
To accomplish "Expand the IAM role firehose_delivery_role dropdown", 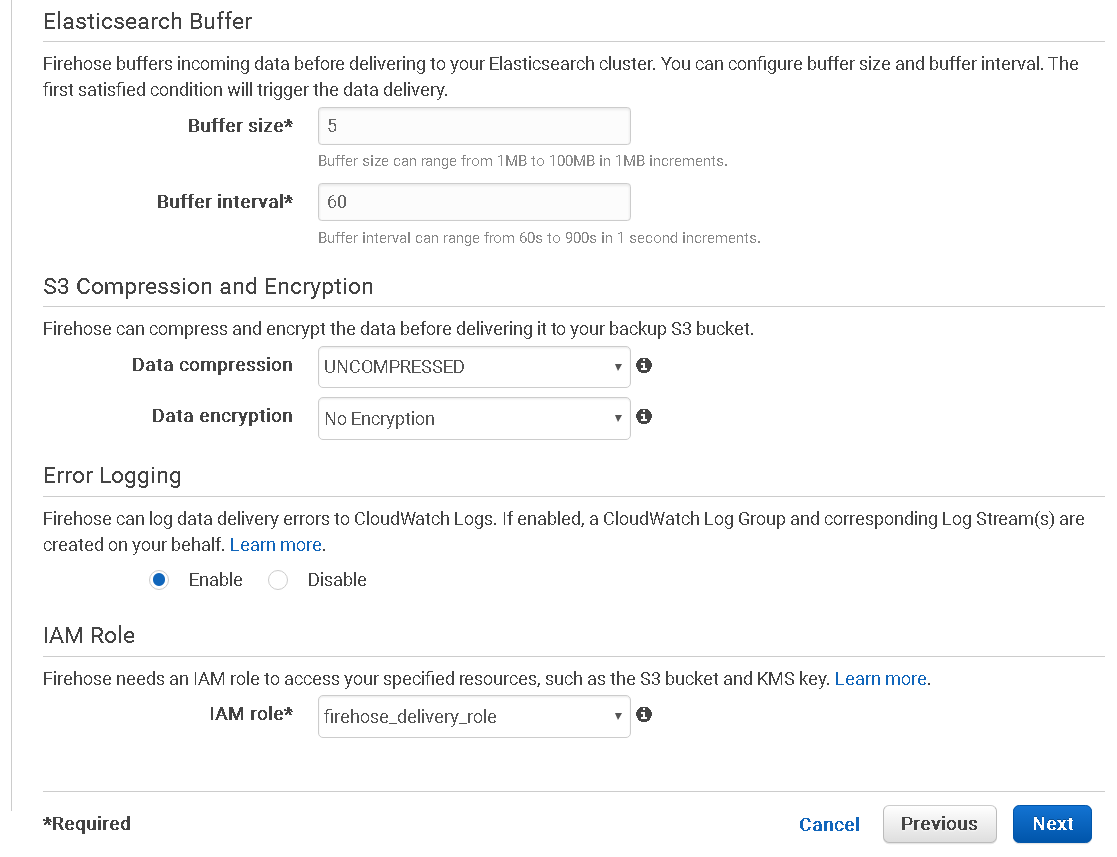I will (x=474, y=716).
